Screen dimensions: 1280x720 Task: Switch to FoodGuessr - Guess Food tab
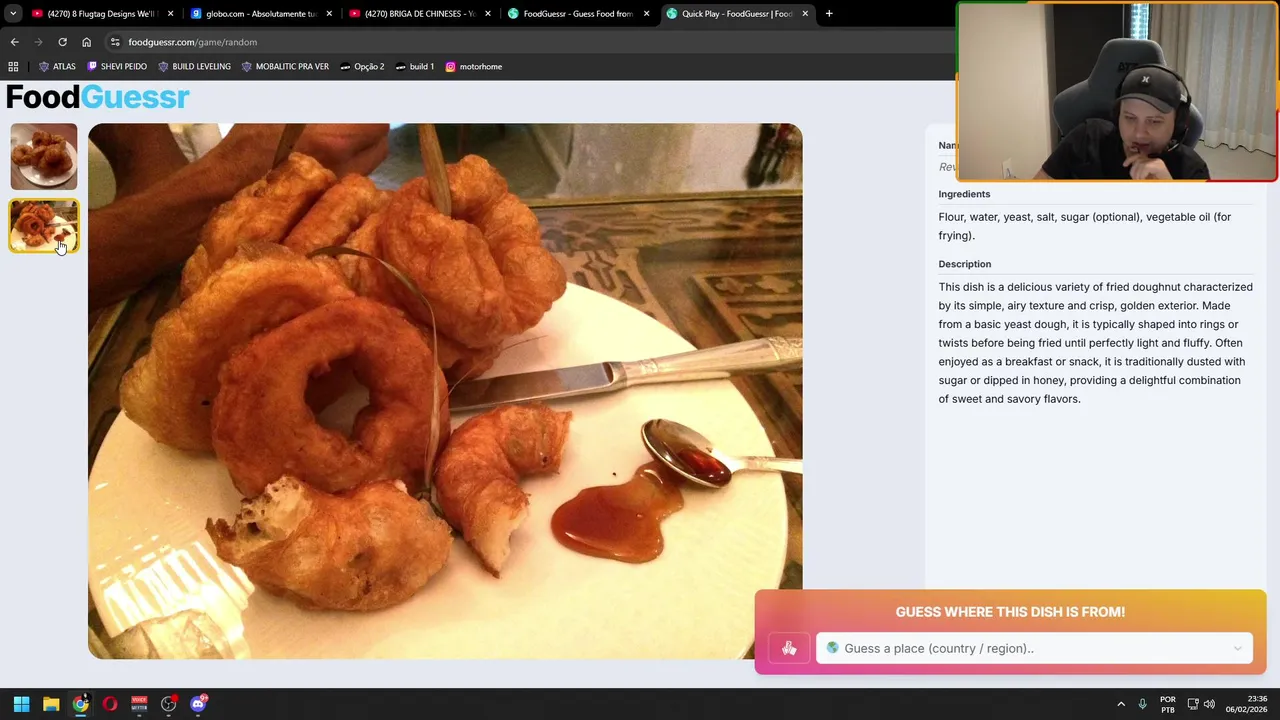point(578,13)
